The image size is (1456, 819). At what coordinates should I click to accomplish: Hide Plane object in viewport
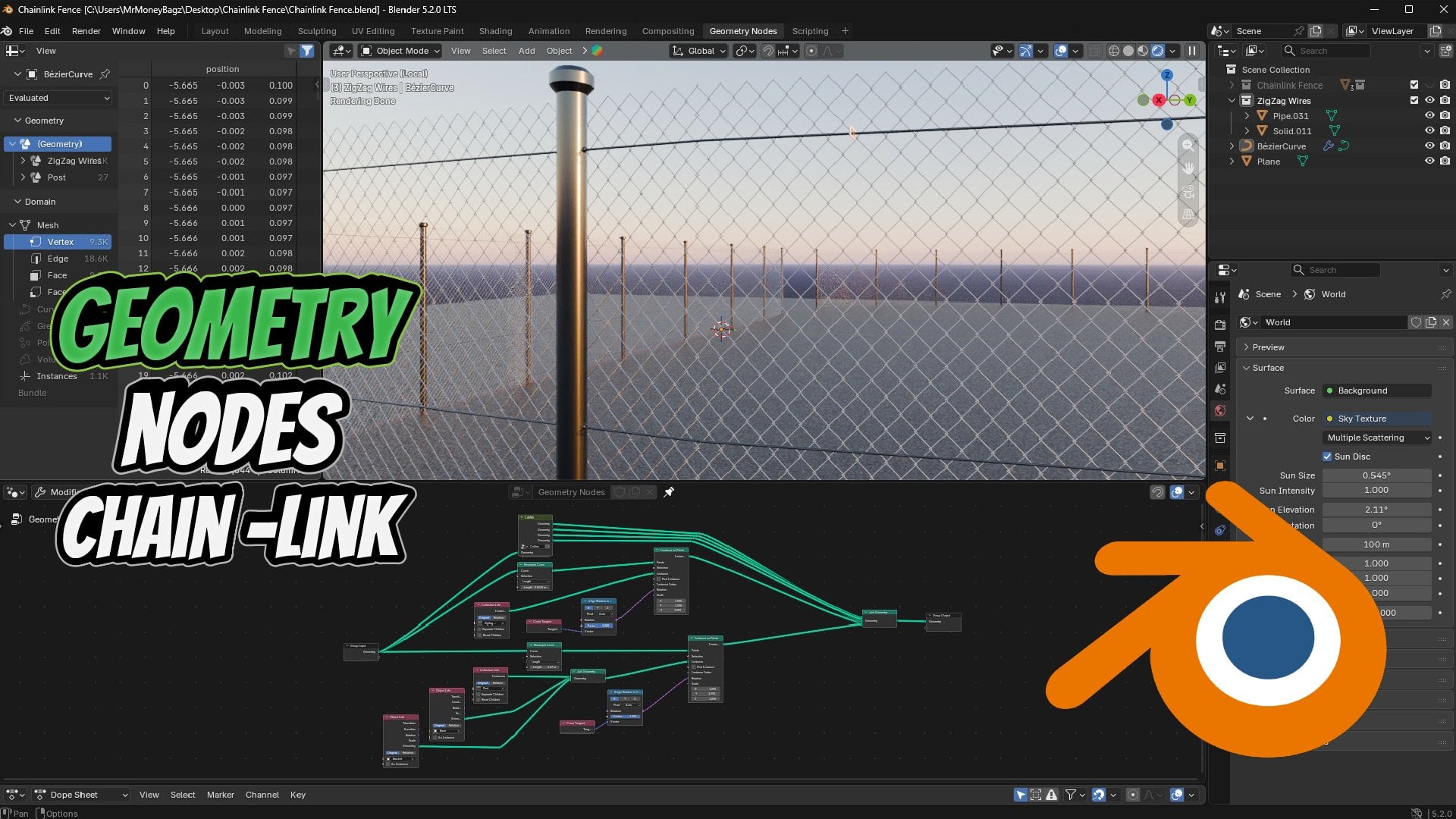pyautogui.click(x=1429, y=161)
